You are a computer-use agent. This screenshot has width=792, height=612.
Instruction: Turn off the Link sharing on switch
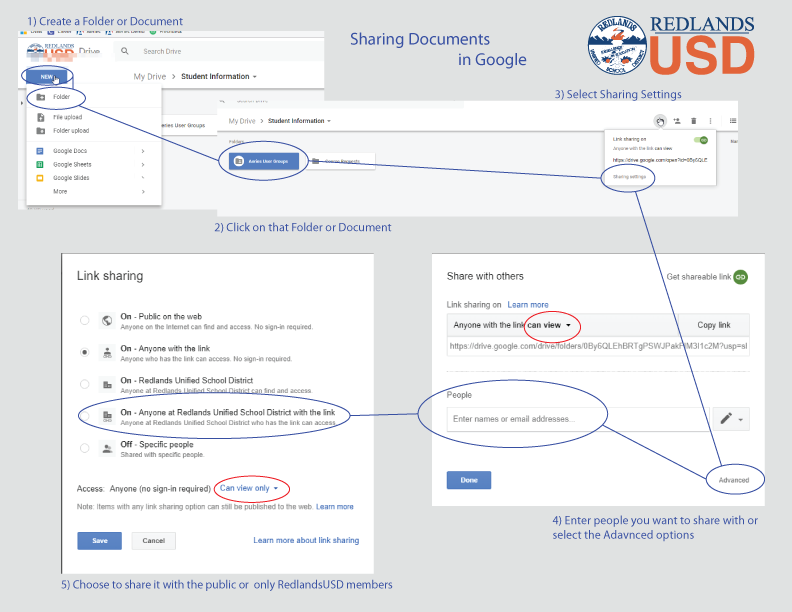pos(701,140)
